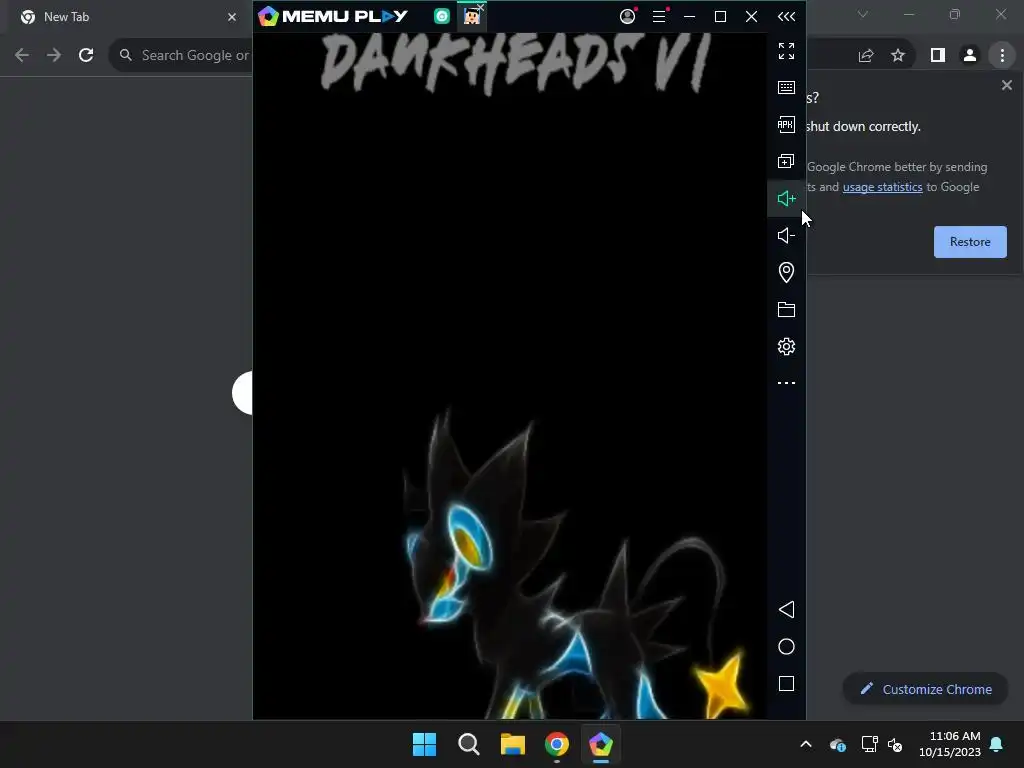Go forward in Chrome navigation
This screenshot has width=1024, height=768.
[54, 56]
